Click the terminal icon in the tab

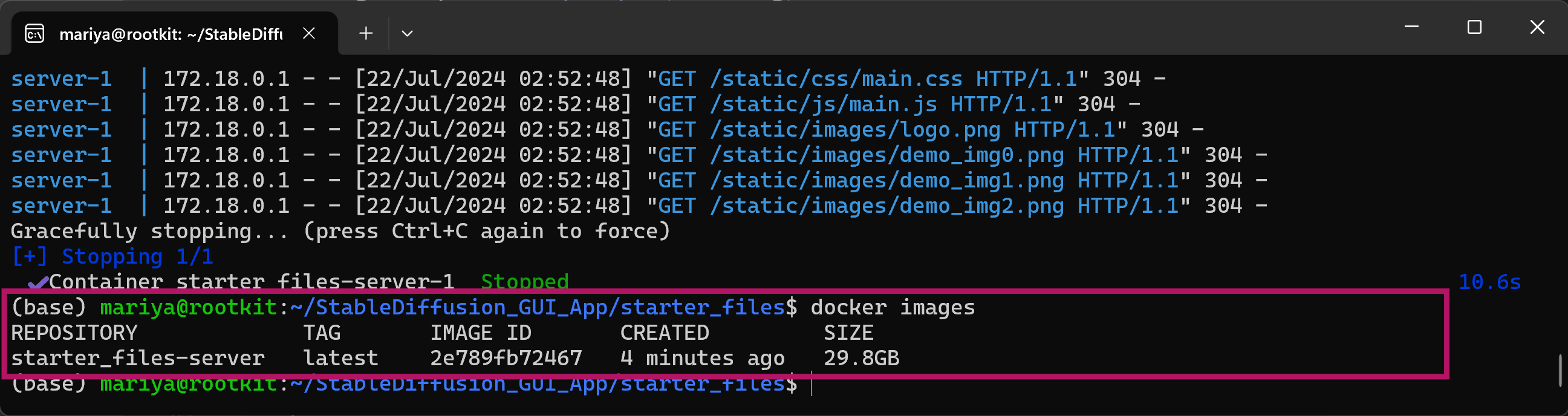point(34,33)
